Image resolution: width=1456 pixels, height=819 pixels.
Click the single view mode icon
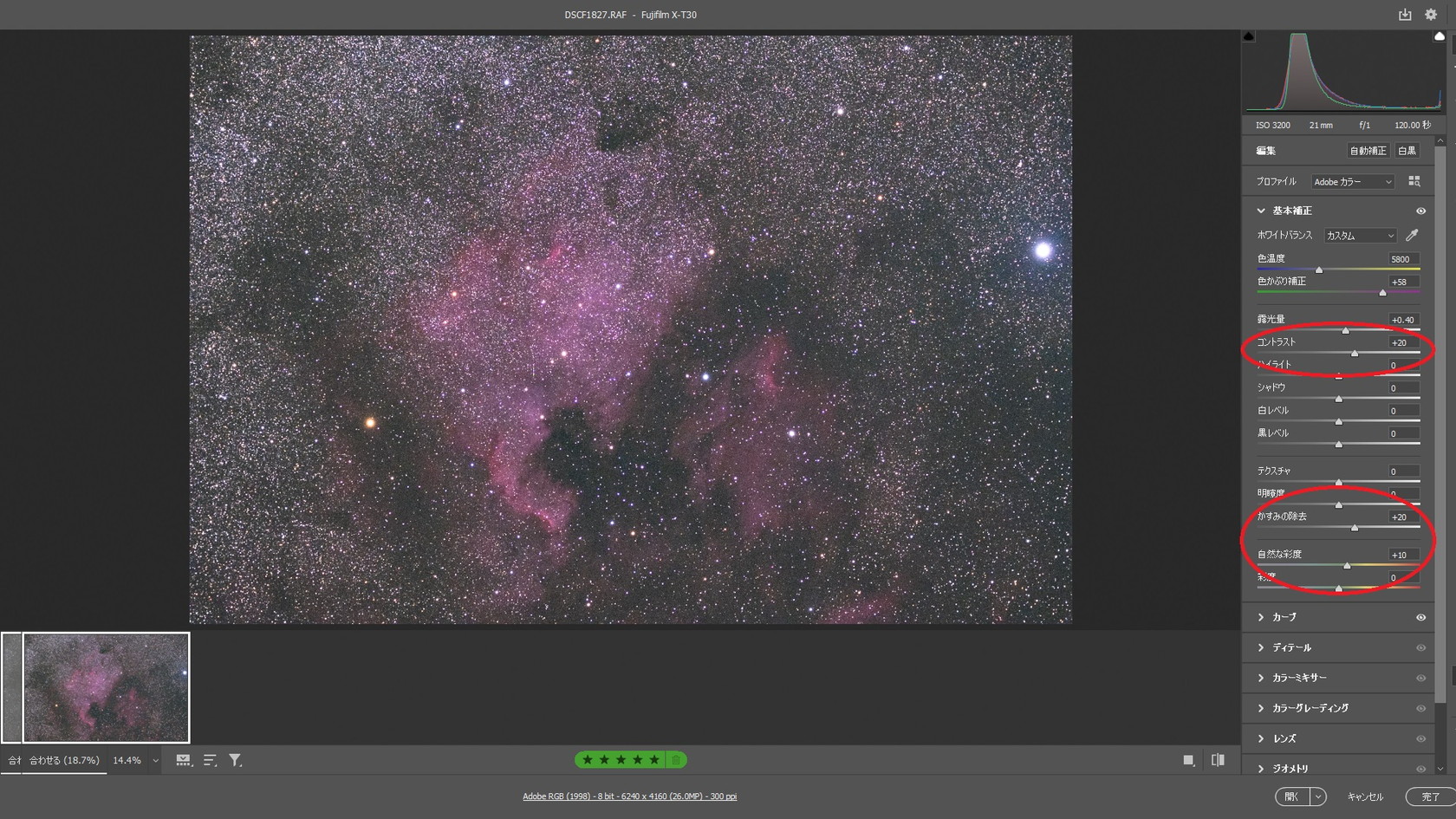point(1188,760)
